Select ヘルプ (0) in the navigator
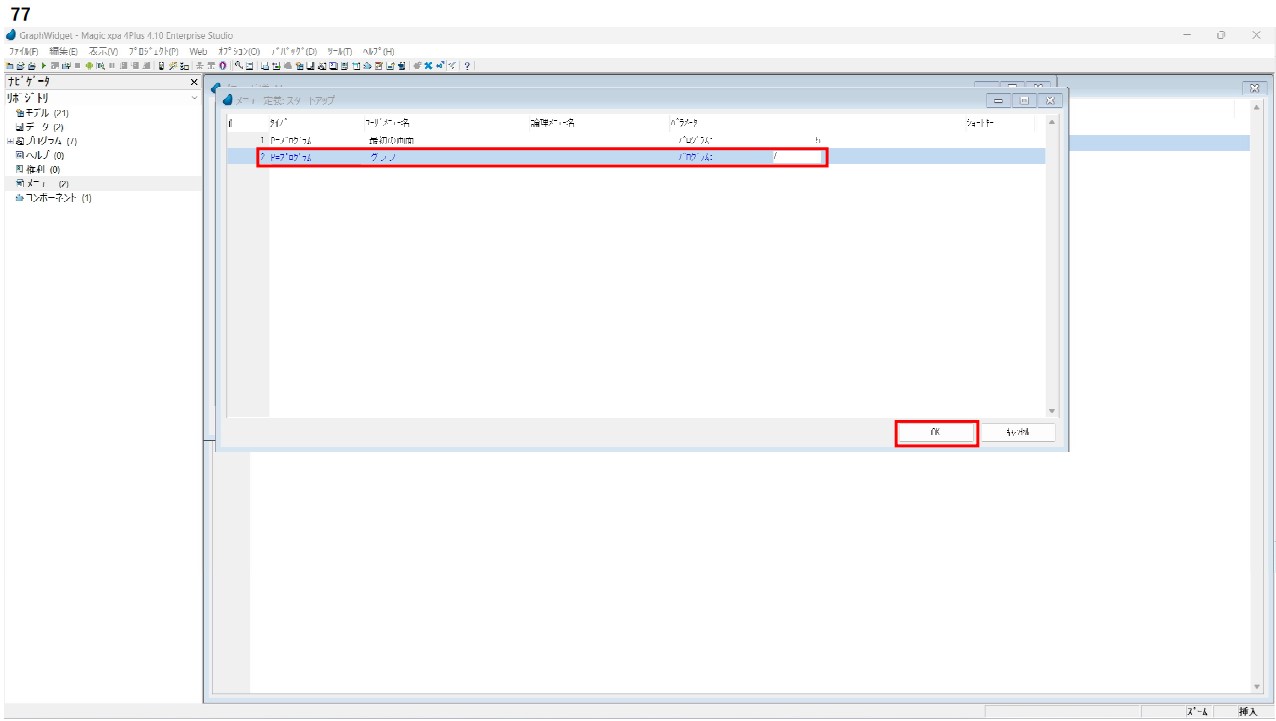This screenshot has width=1276, height=721. (40, 155)
